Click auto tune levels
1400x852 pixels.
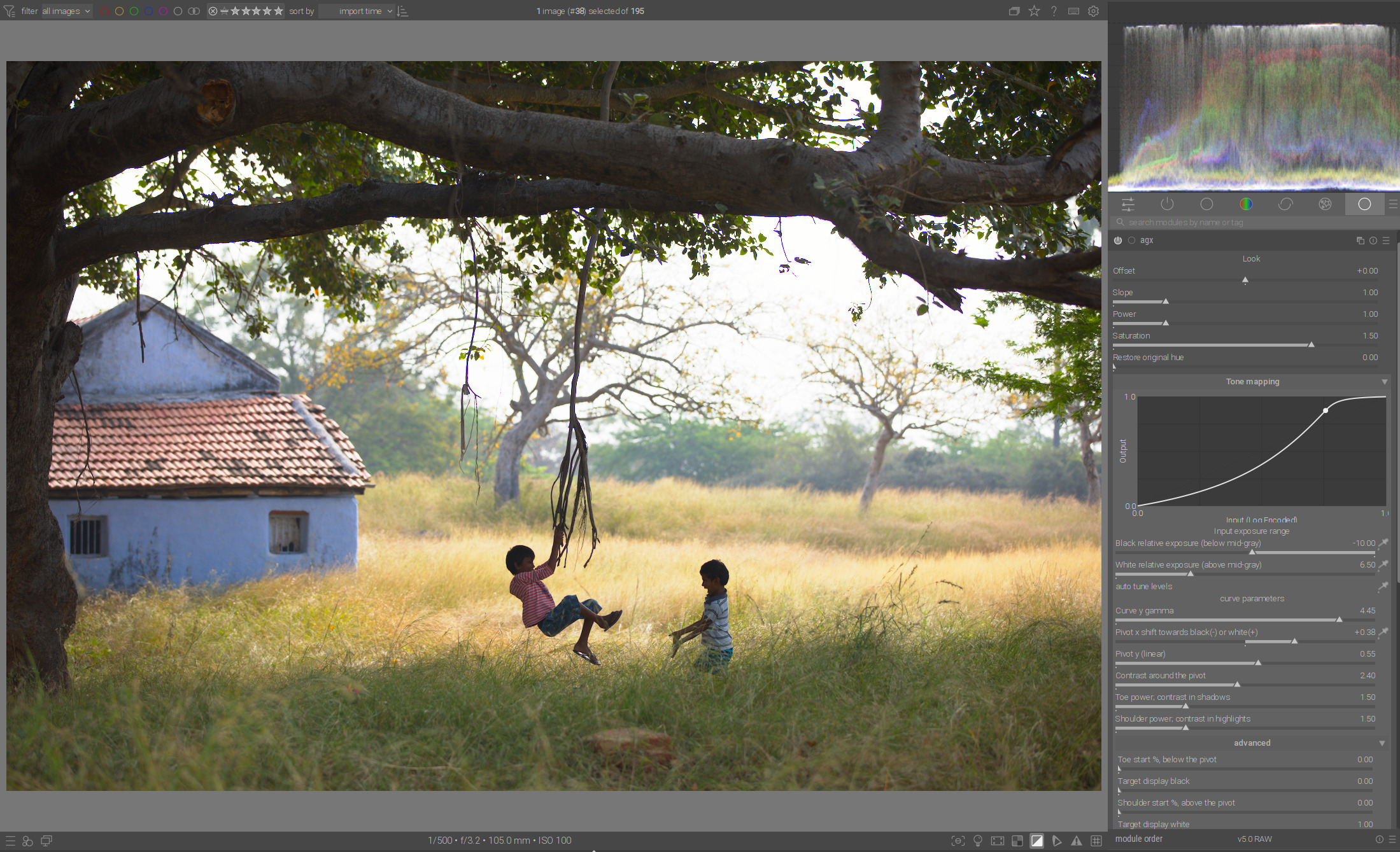click(1143, 586)
